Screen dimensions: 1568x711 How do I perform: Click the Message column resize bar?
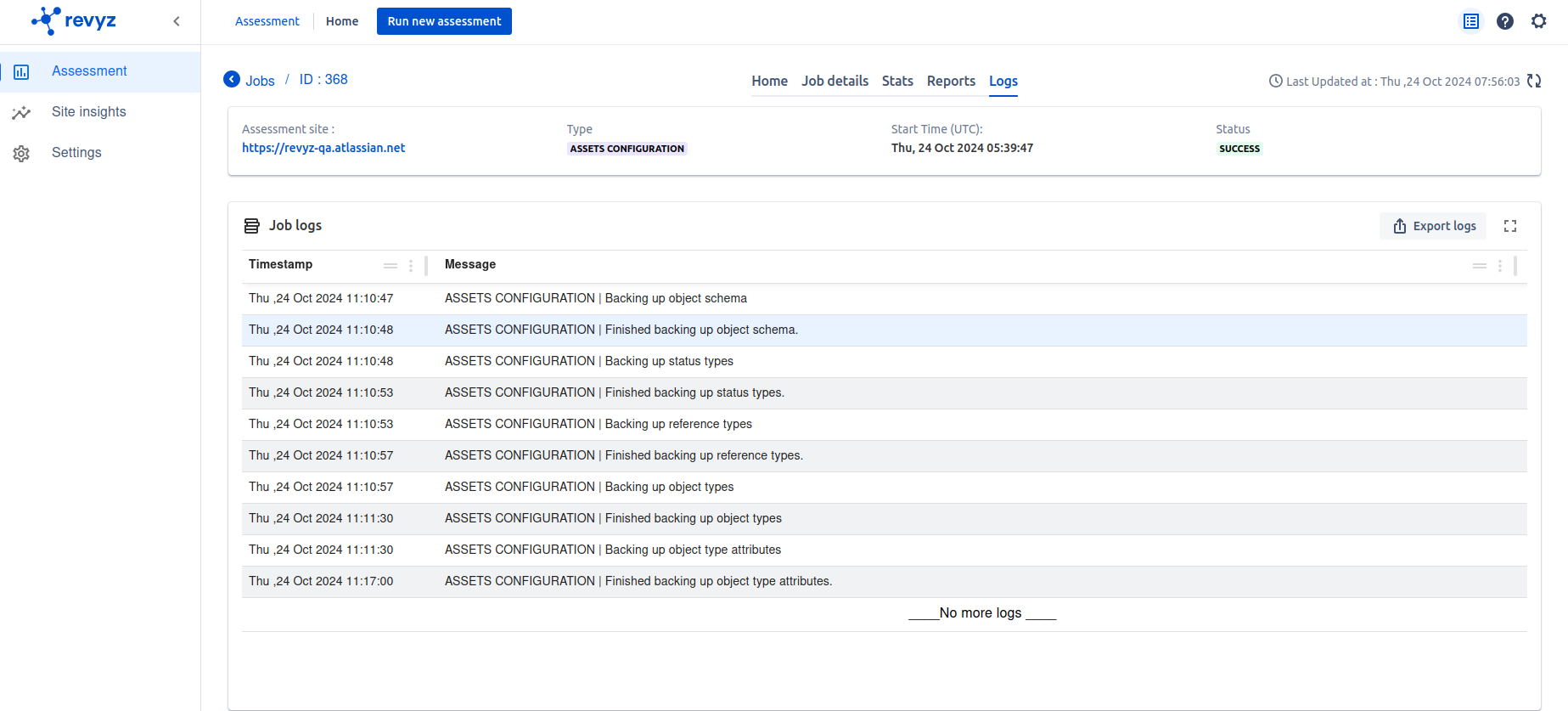coord(1515,266)
